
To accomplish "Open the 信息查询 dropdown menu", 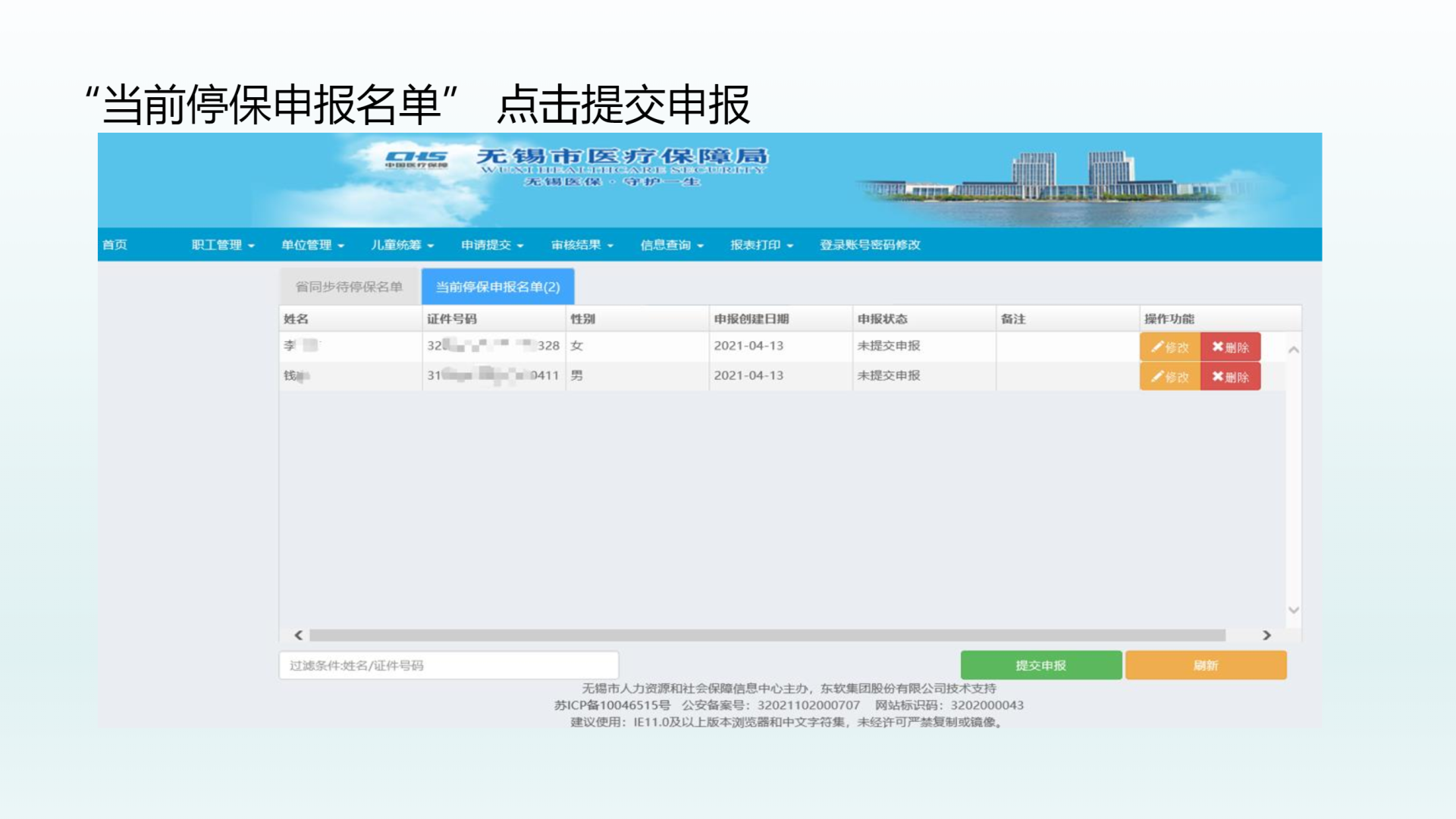I will (x=672, y=245).
